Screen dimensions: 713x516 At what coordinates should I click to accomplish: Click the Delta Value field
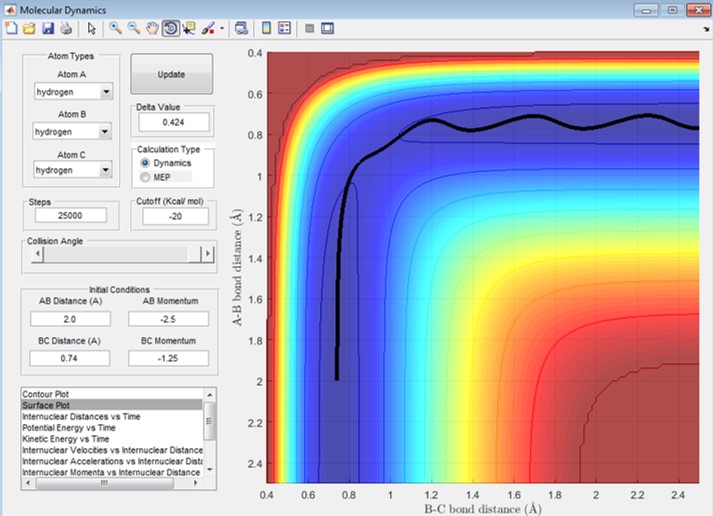(174, 122)
